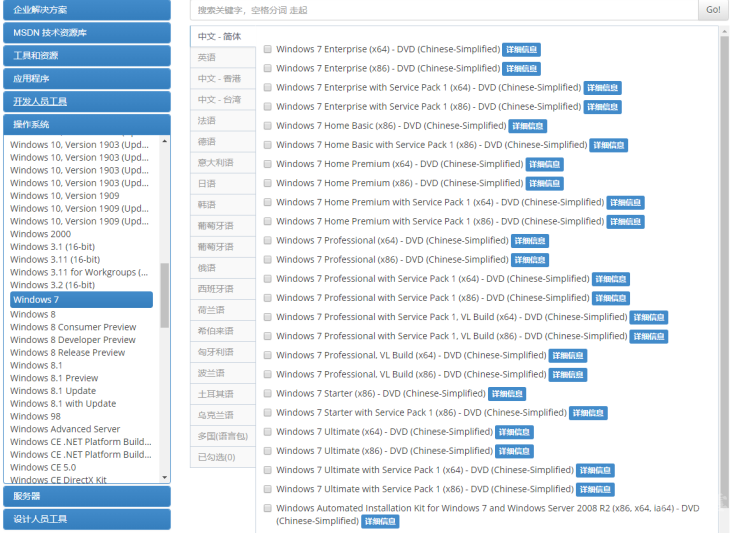
Task: Click the OS list scrollbar down arrow
Action: point(165,477)
